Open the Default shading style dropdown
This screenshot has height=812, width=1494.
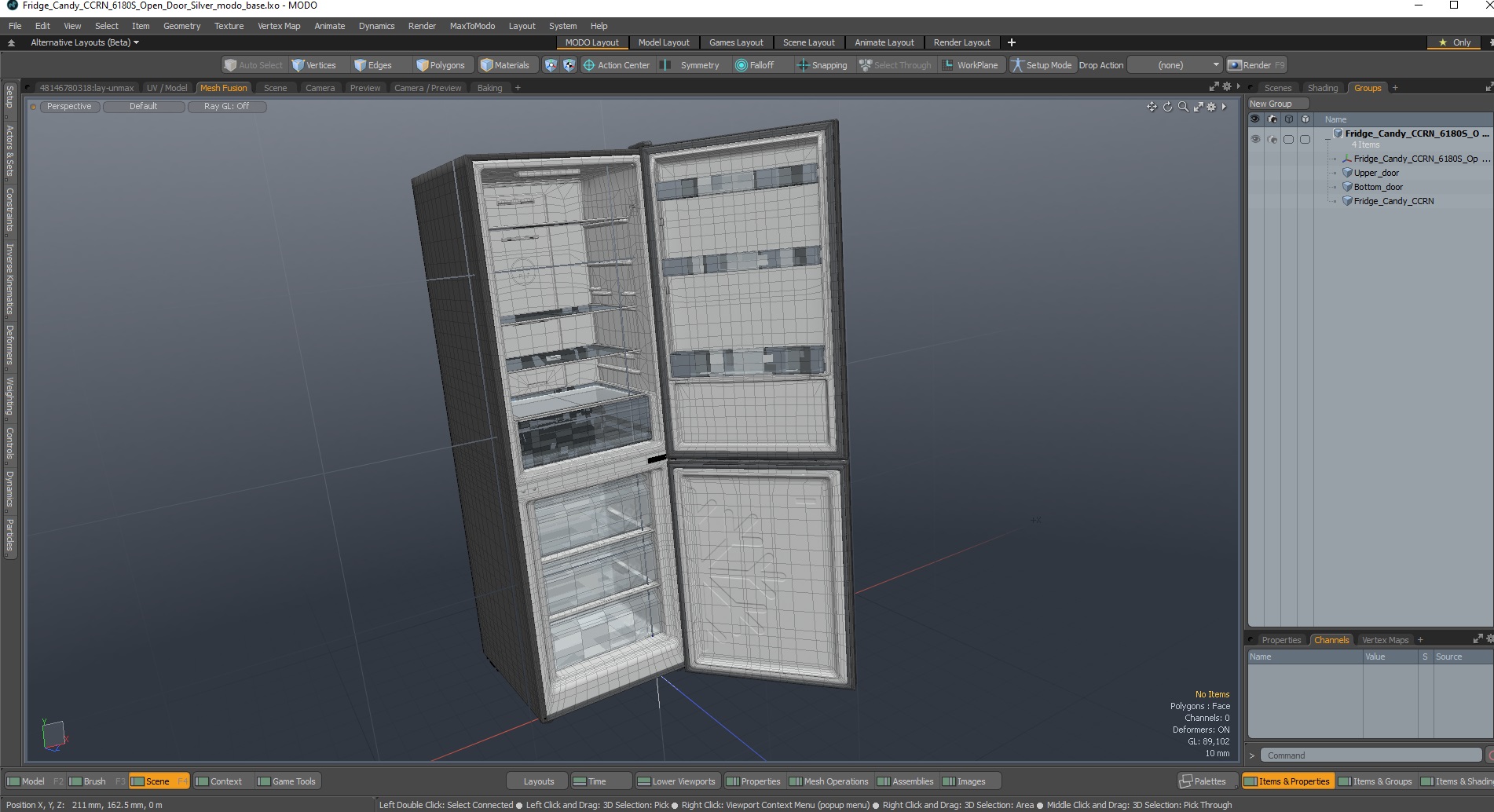[144, 106]
